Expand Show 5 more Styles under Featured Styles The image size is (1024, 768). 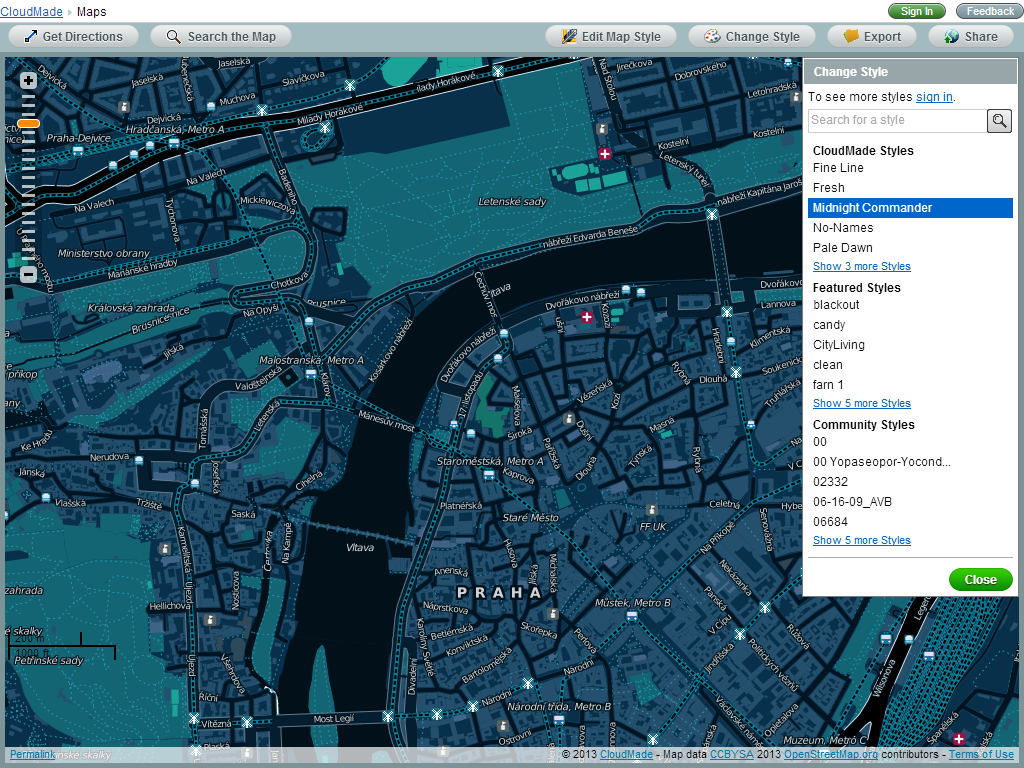click(x=861, y=403)
